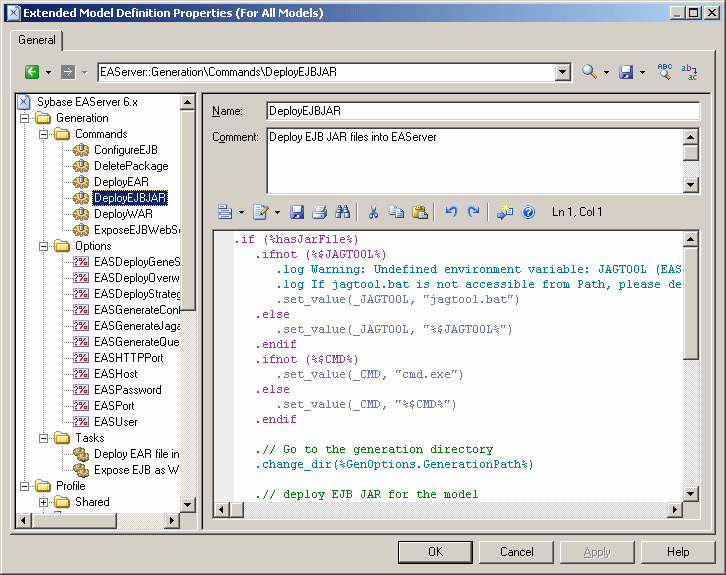Open the editor menu dropdown arrow
The image size is (726, 575).
click(241, 212)
